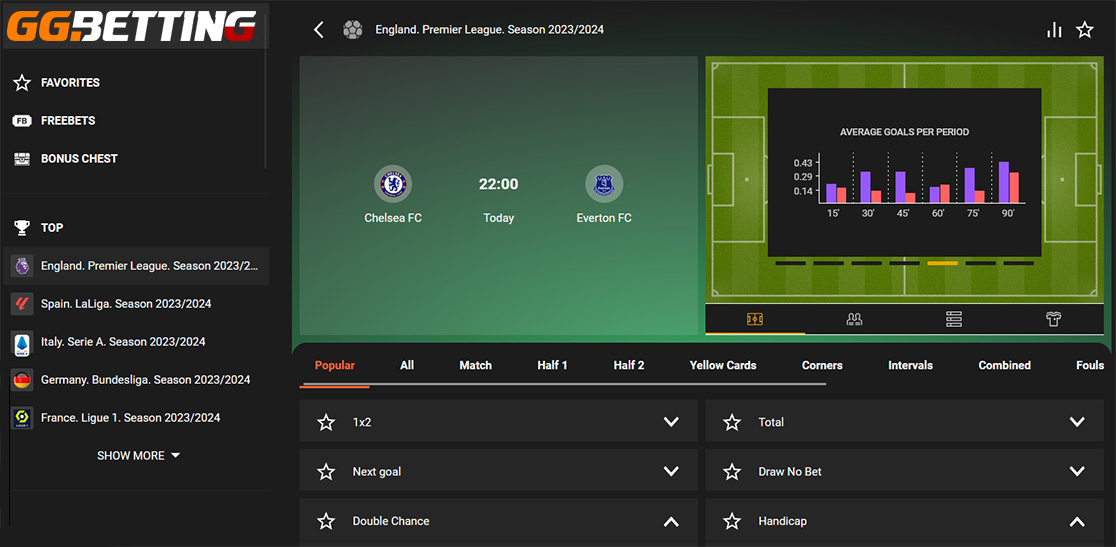The height and width of the screenshot is (547, 1116).
Task: Expand the list with Show More
Action: click(x=139, y=456)
